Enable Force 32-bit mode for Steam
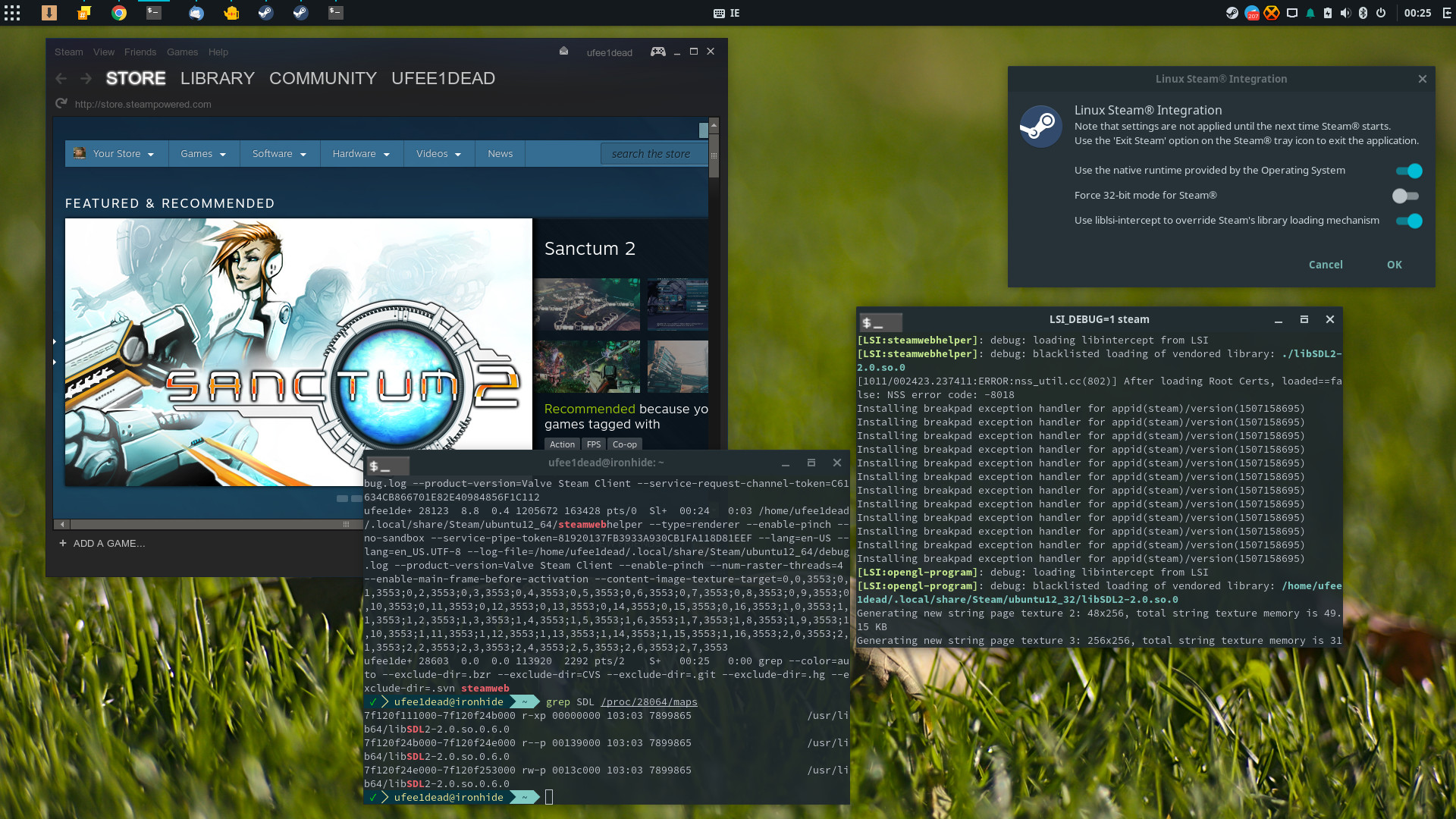This screenshot has width=1456, height=819. pyautogui.click(x=1405, y=196)
